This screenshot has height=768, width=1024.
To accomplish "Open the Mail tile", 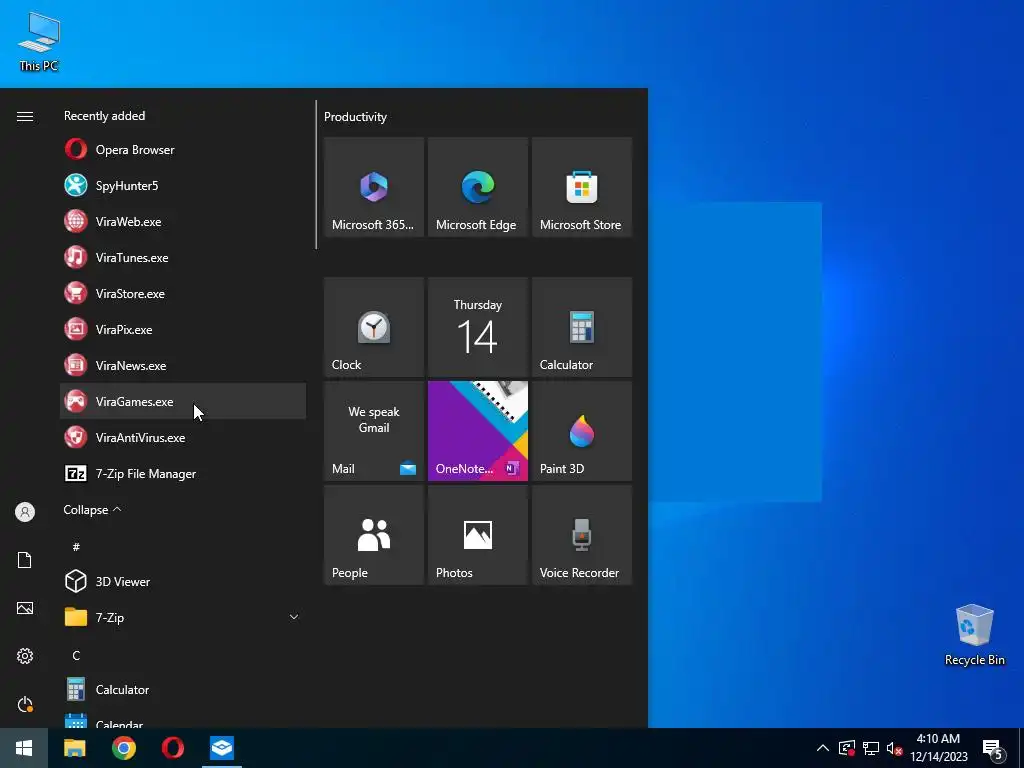I will [x=374, y=431].
